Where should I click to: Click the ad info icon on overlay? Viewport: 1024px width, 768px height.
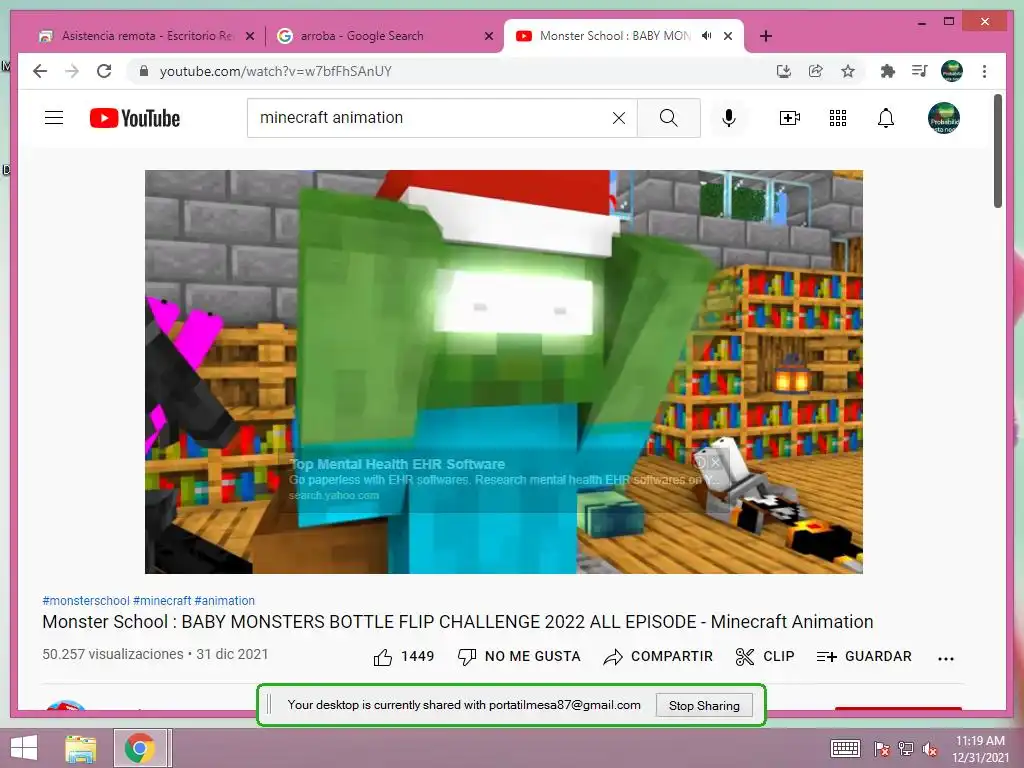tap(700, 462)
